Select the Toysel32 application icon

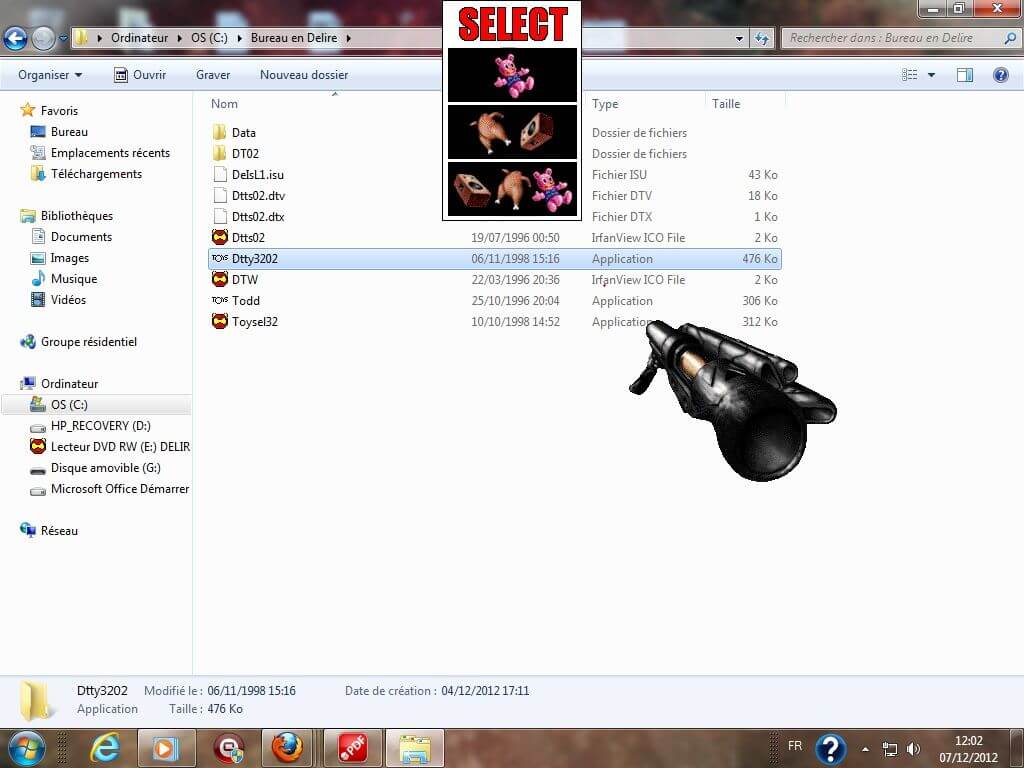(220, 321)
